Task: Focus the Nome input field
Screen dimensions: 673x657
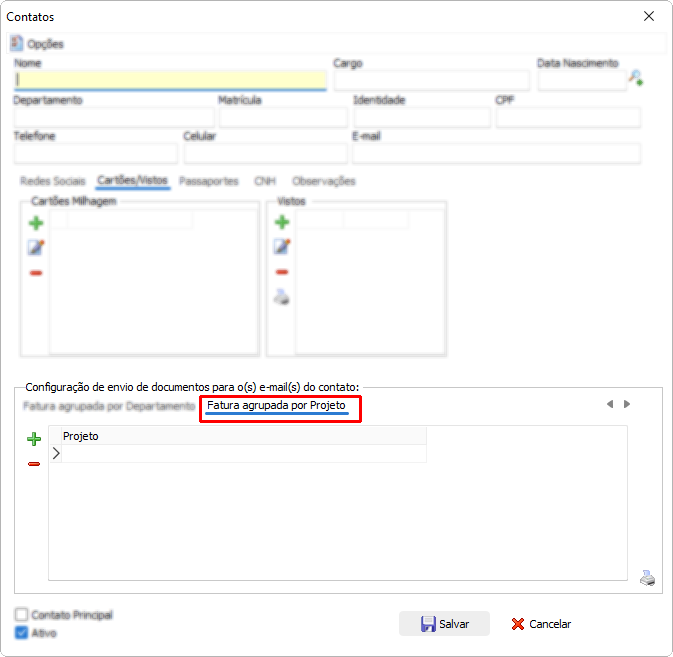Action: point(170,80)
